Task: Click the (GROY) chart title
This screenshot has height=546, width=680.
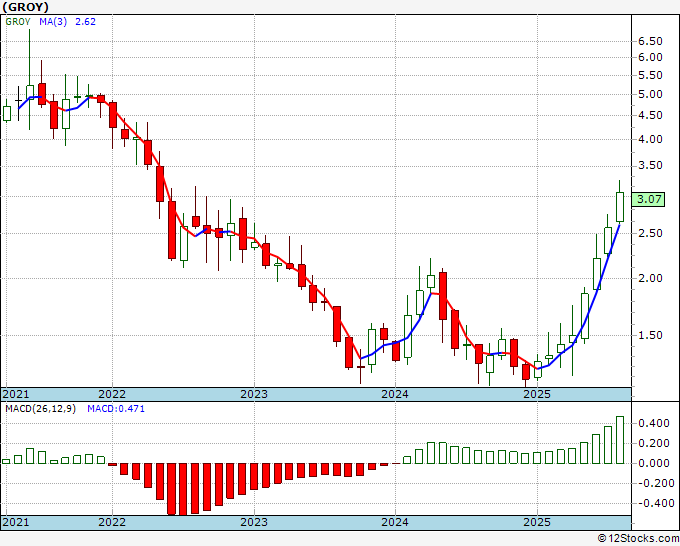Action: [x=25, y=7]
